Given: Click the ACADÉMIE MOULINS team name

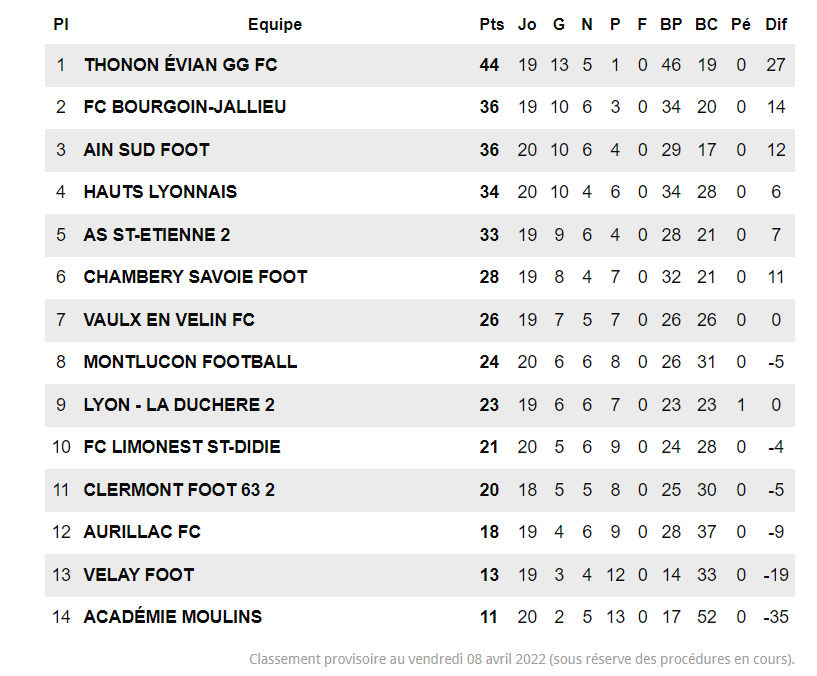Looking at the screenshot, I should (172, 617).
